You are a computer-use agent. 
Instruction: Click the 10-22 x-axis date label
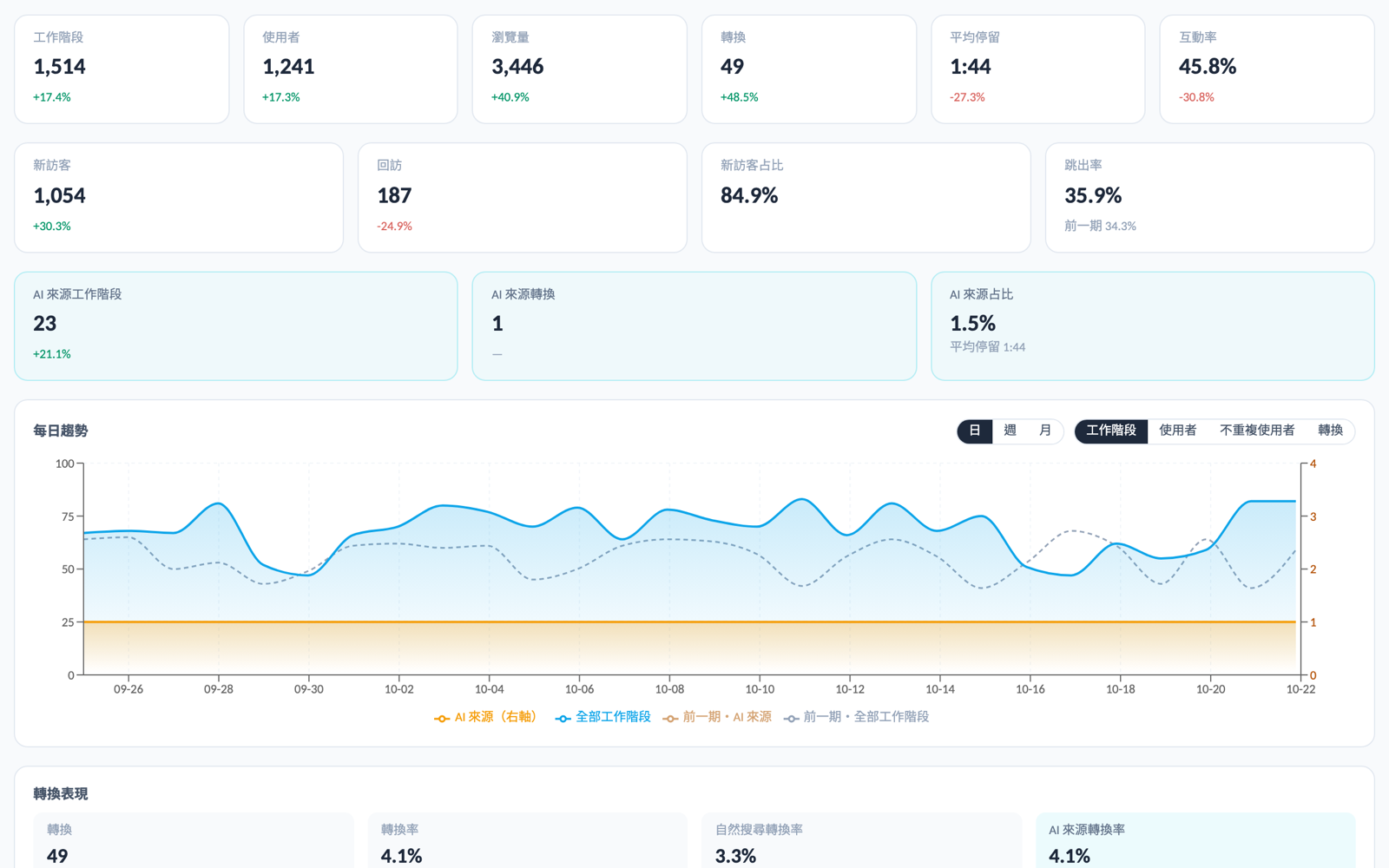(1300, 689)
